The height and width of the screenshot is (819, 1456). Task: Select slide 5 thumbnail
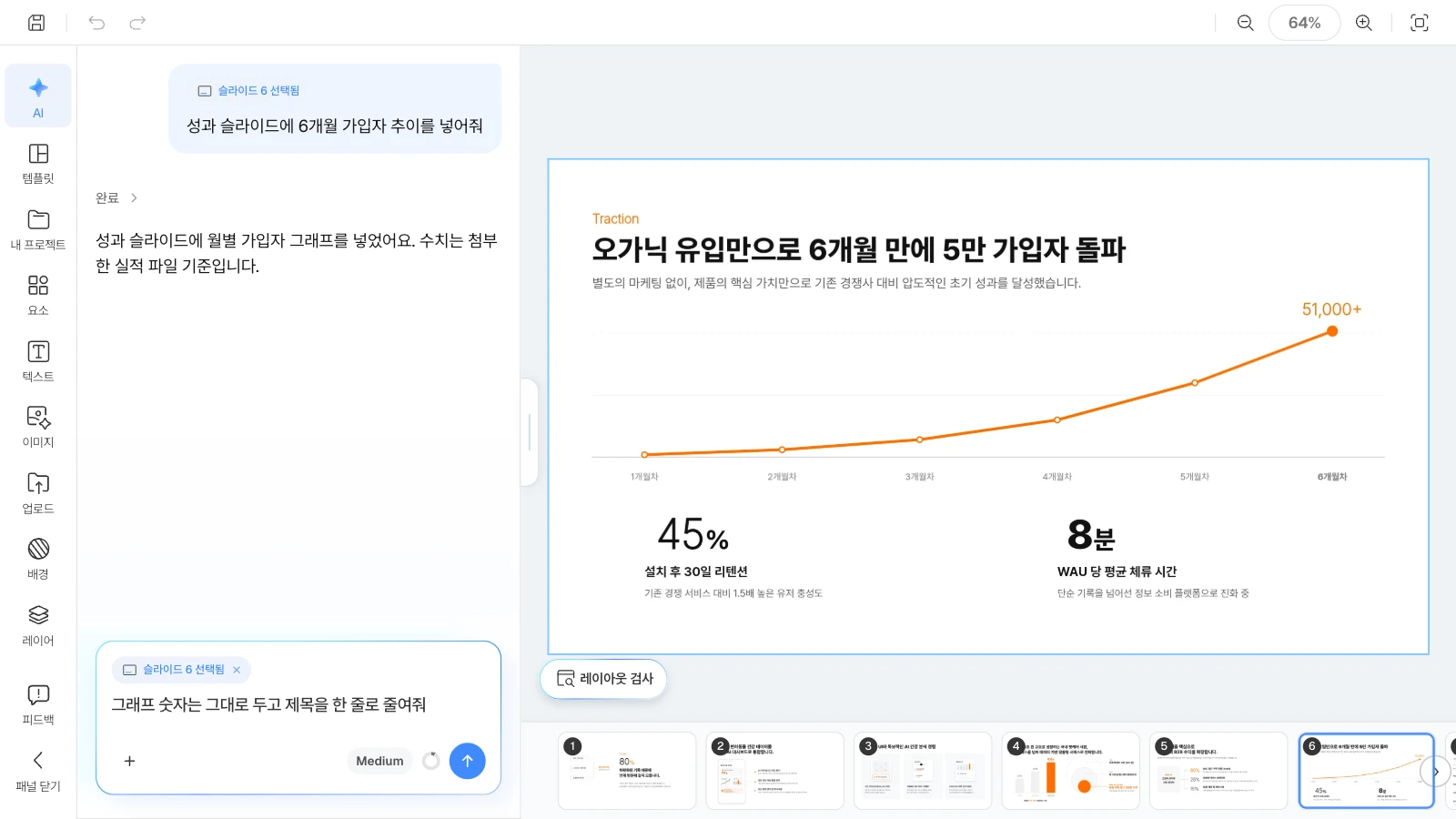pos(1218,771)
